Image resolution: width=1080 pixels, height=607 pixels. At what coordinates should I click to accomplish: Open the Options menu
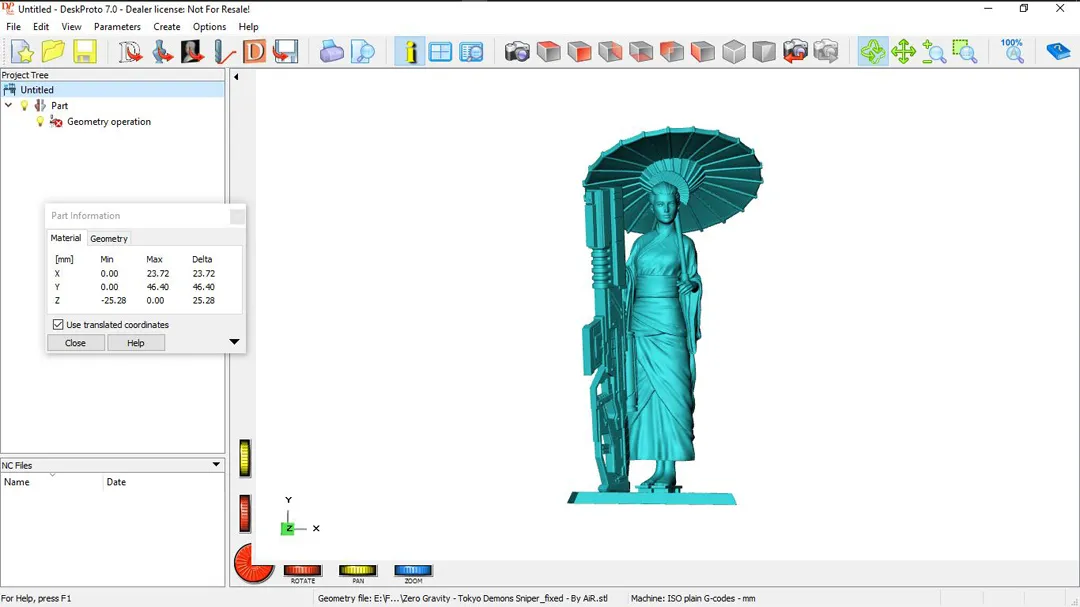coord(209,27)
